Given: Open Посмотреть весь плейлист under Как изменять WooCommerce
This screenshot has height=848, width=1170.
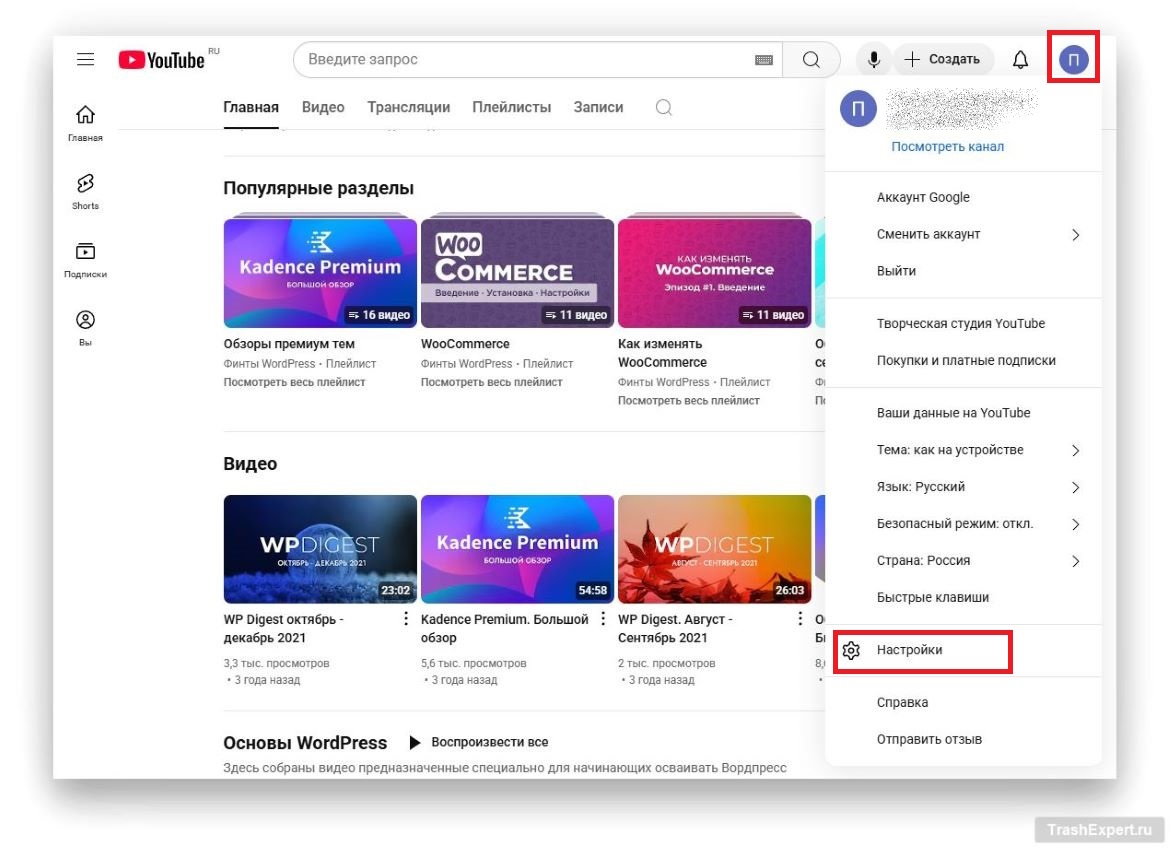Looking at the screenshot, I should pyautogui.click(x=688, y=400).
